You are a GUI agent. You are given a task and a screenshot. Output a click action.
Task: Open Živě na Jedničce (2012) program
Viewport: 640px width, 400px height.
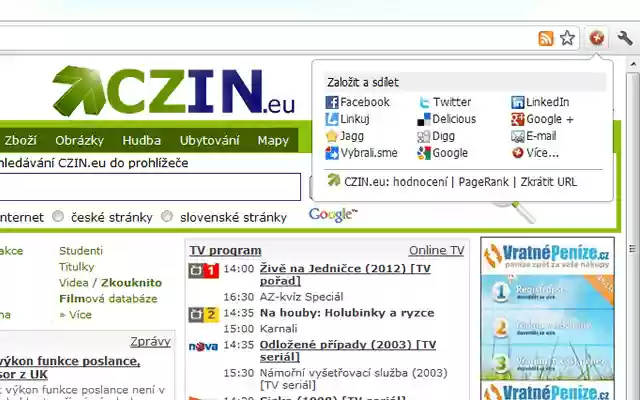click(345, 275)
